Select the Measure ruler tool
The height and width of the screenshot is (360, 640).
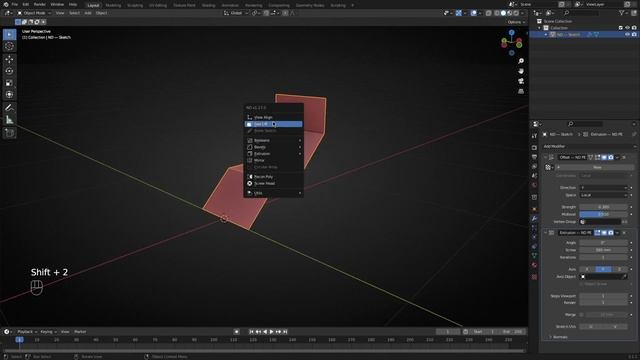click(x=9, y=120)
